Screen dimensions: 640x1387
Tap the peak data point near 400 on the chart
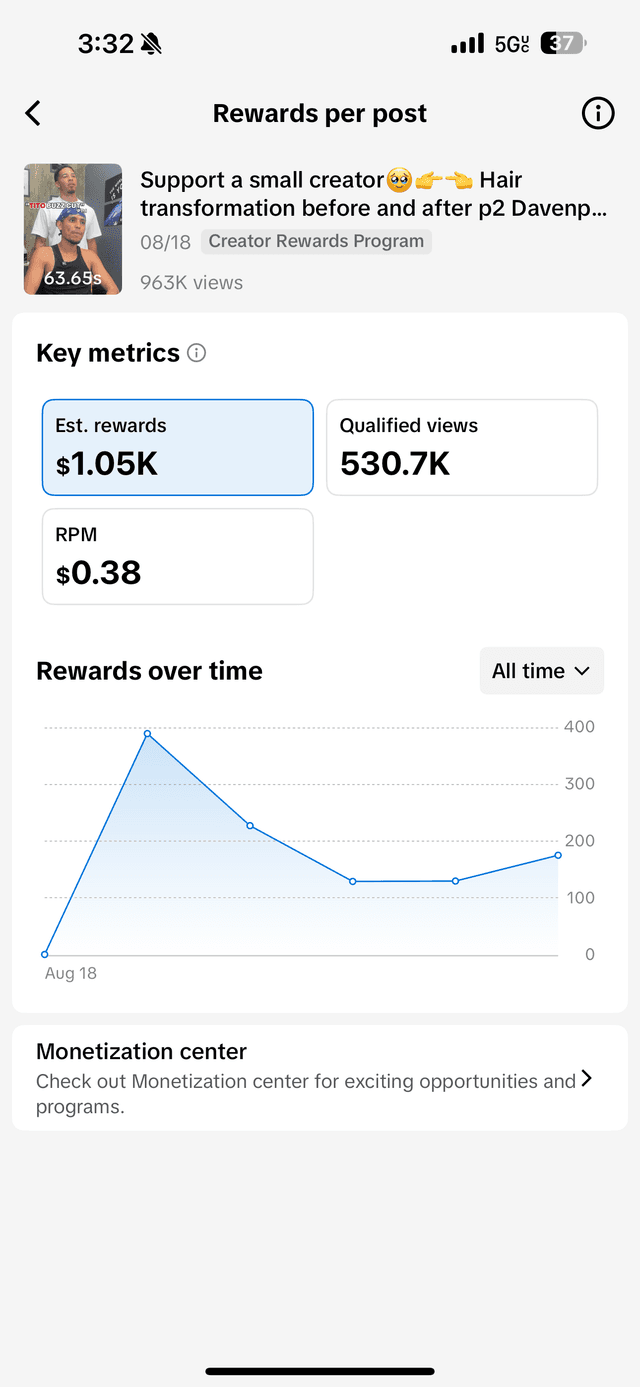(148, 735)
